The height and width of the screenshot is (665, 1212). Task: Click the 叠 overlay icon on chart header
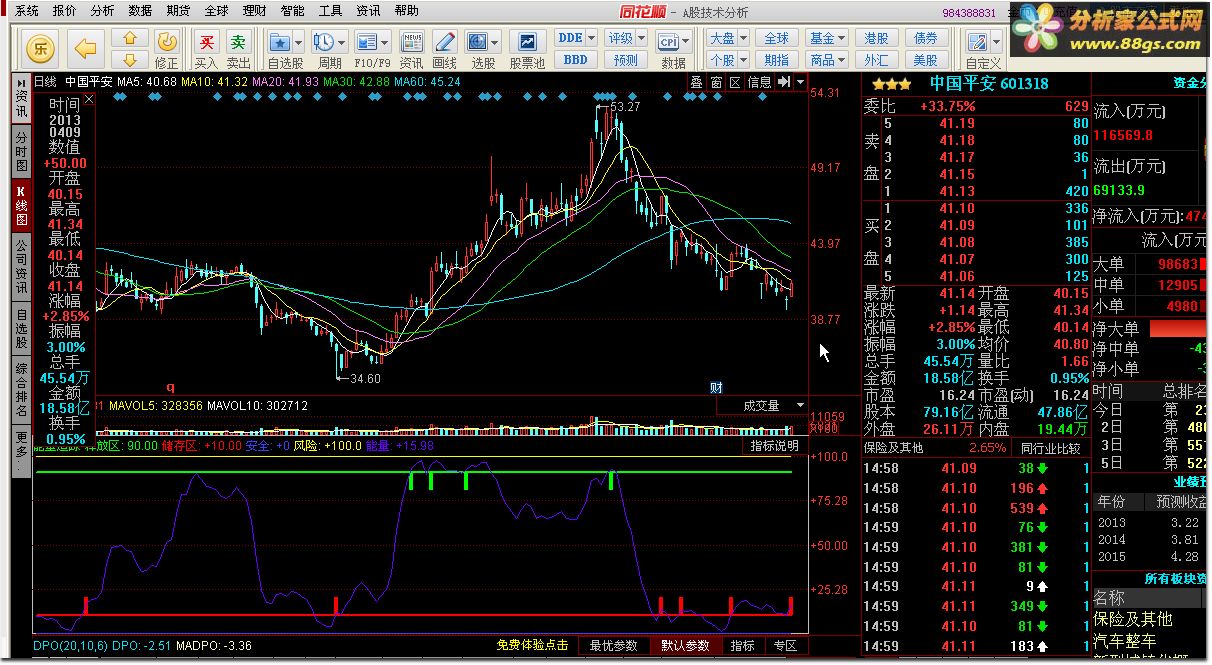(x=696, y=82)
